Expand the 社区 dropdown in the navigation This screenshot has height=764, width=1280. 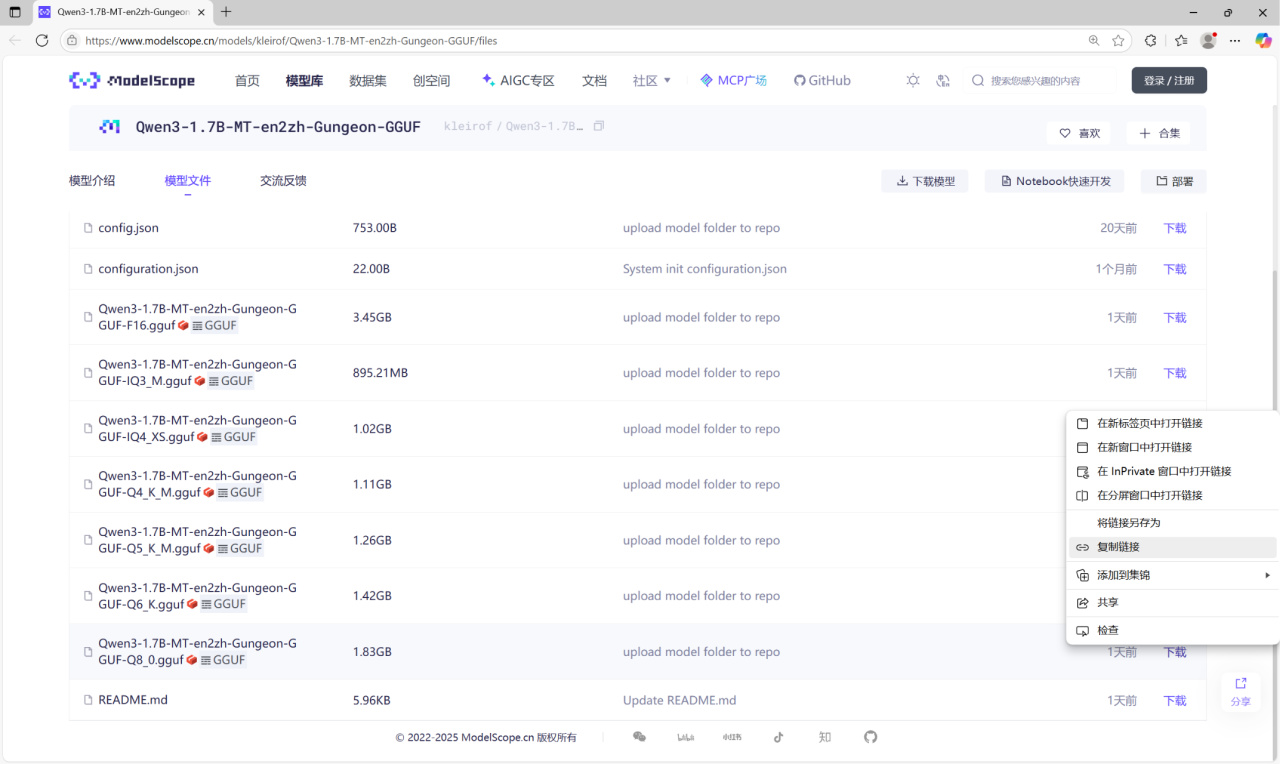click(x=652, y=81)
